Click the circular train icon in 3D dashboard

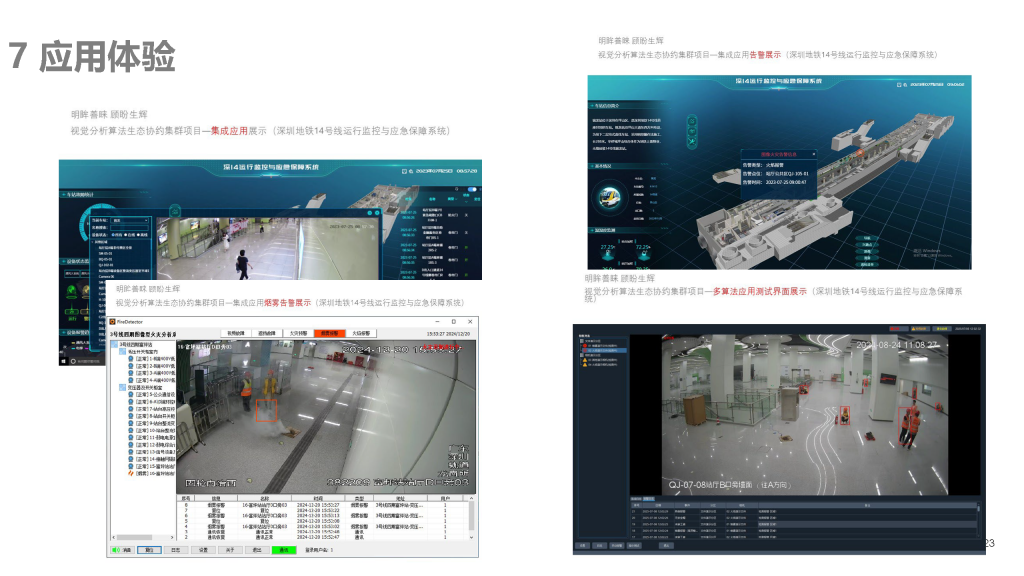pyautogui.click(x=608, y=197)
